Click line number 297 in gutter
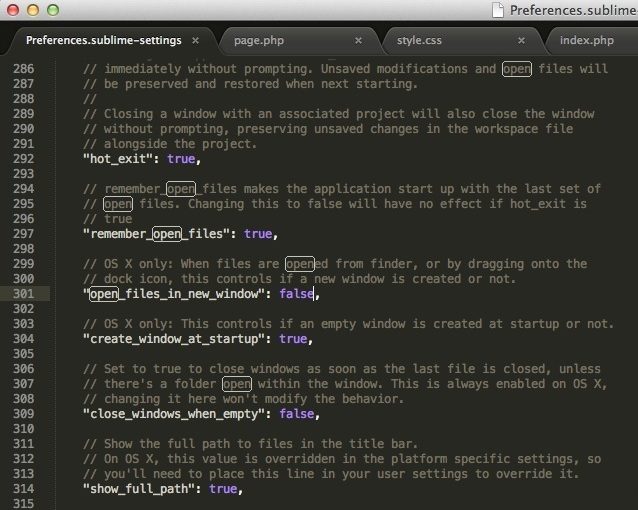Image resolution: width=638 pixels, height=510 pixels. 24,234
